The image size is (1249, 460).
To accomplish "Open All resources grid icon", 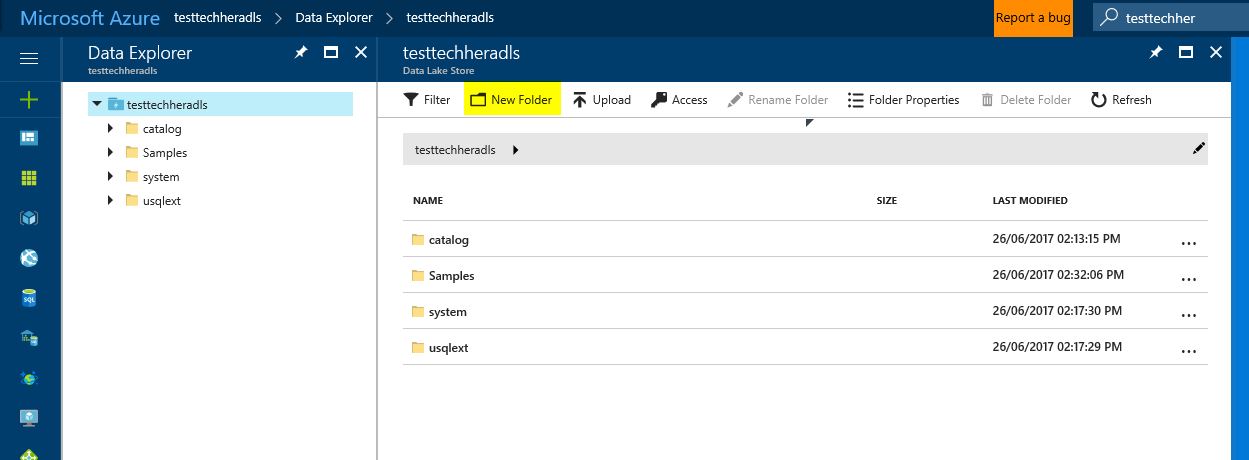I will [29, 178].
